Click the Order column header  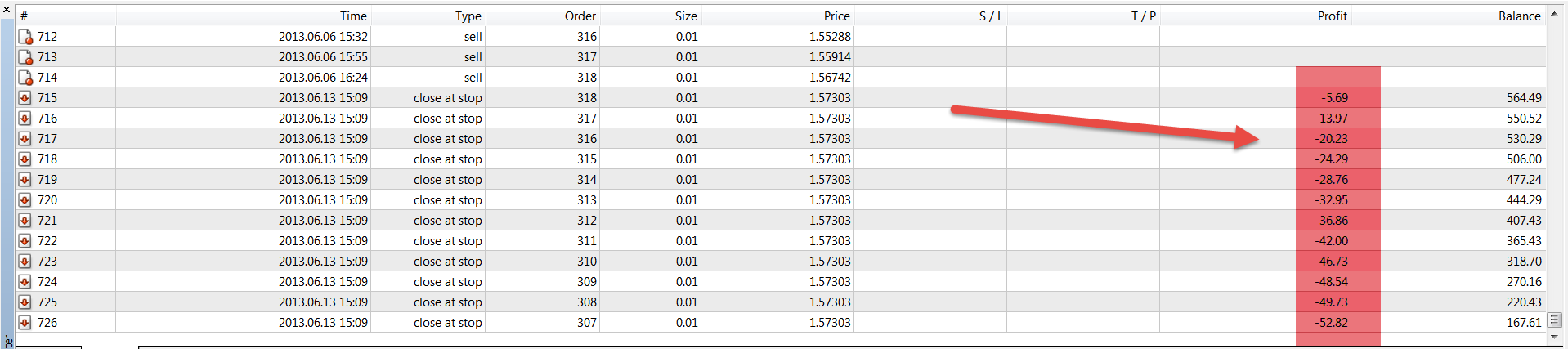[x=580, y=16]
